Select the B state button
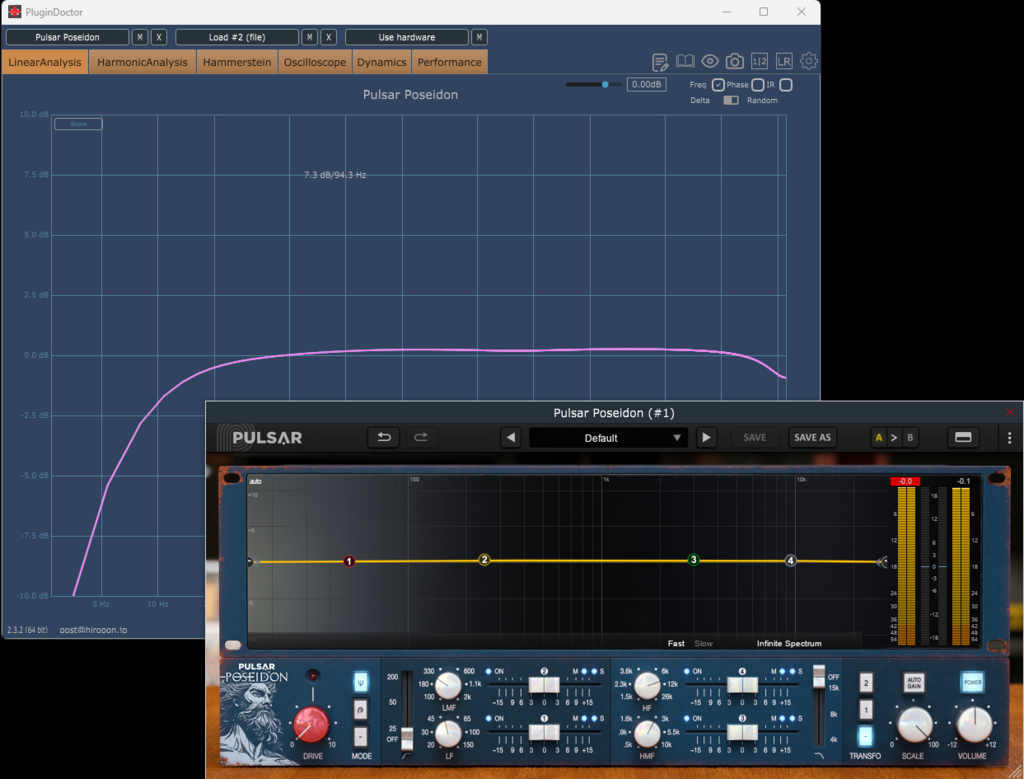The width and height of the screenshot is (1024, 779). coord(910,437)
